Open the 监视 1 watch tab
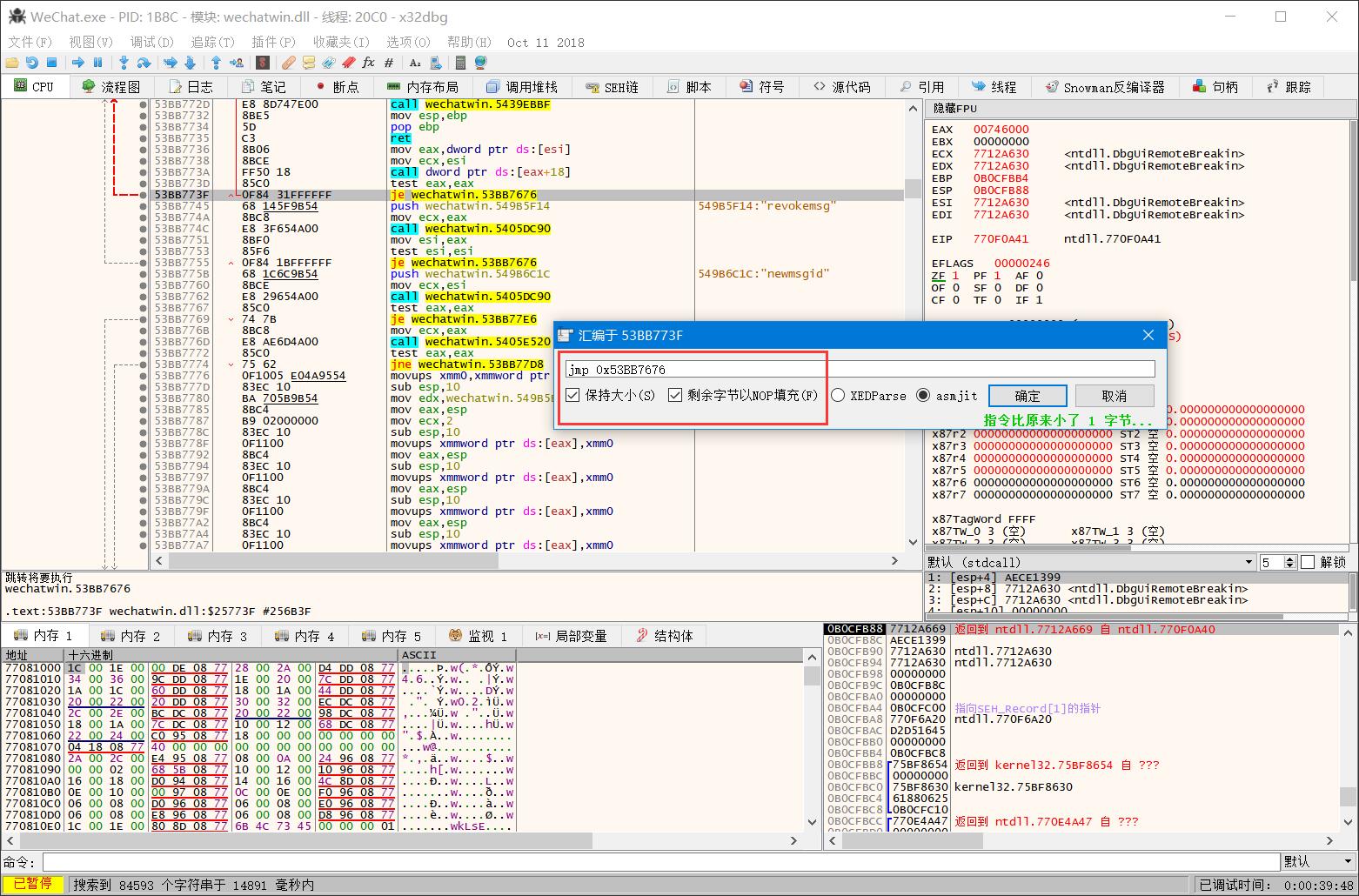1359x896 pixels. (x=479, y=636)
